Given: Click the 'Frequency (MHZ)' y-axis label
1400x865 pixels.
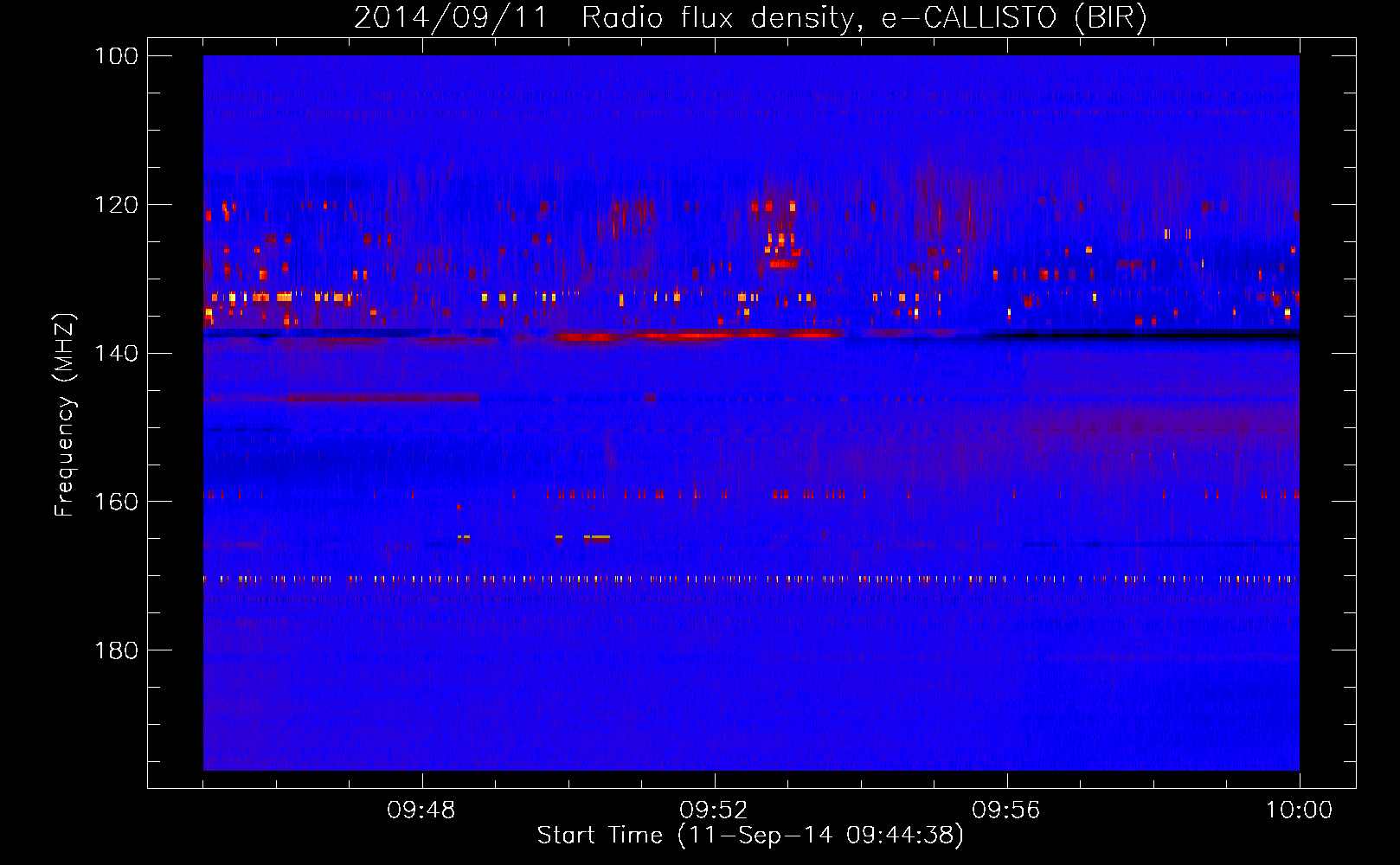Looking at the screenshot, I should (65, 415).
